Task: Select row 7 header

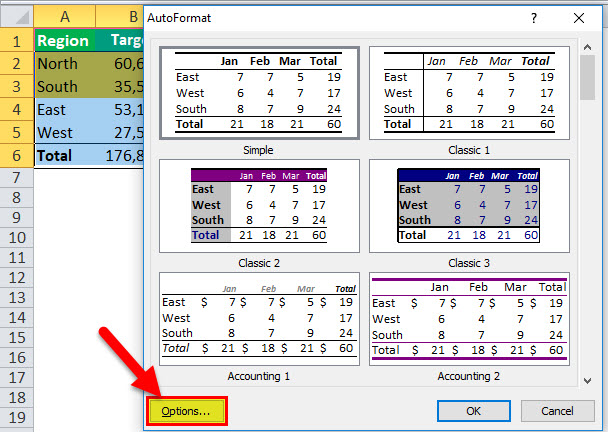Action: 16,178
